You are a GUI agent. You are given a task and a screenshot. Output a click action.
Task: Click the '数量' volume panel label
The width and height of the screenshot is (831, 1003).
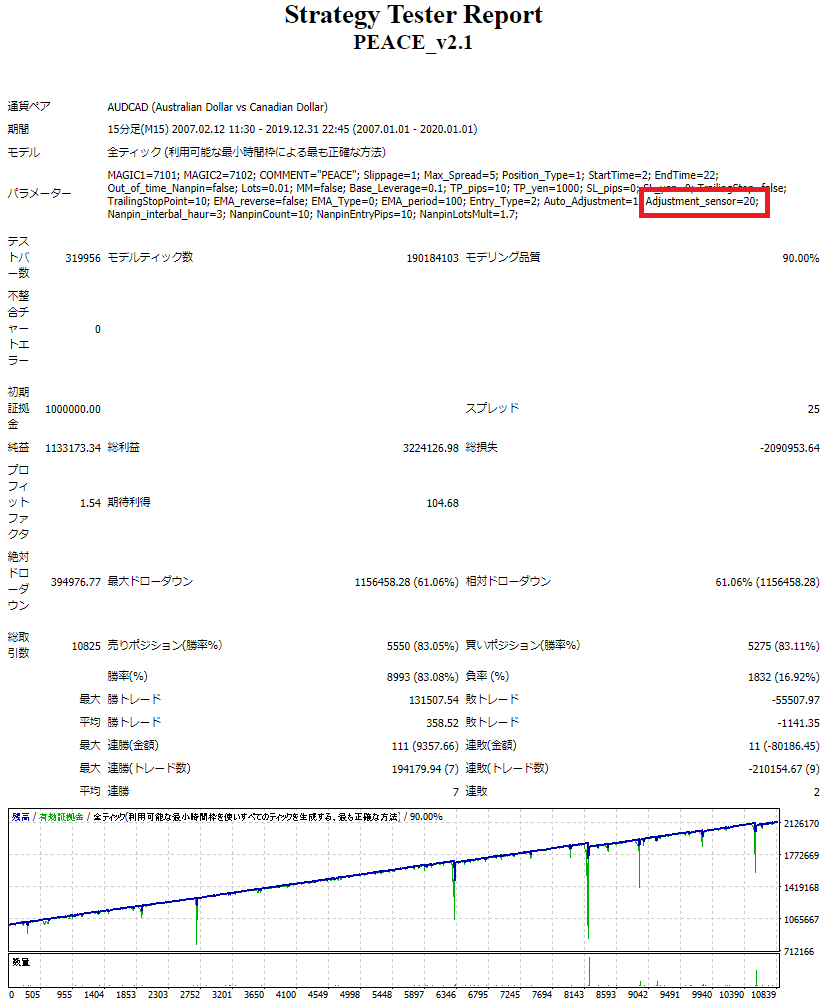[x=21, y=962]
